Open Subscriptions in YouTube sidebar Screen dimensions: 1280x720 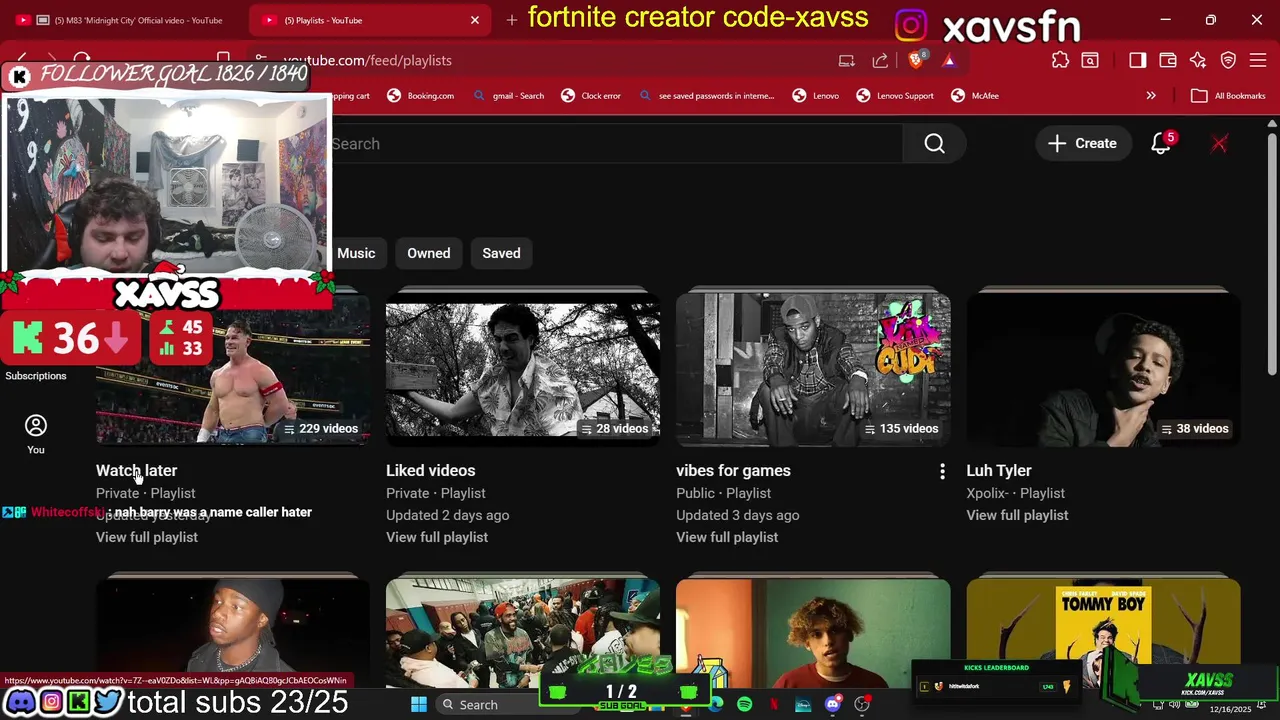[x=36, y=376]
